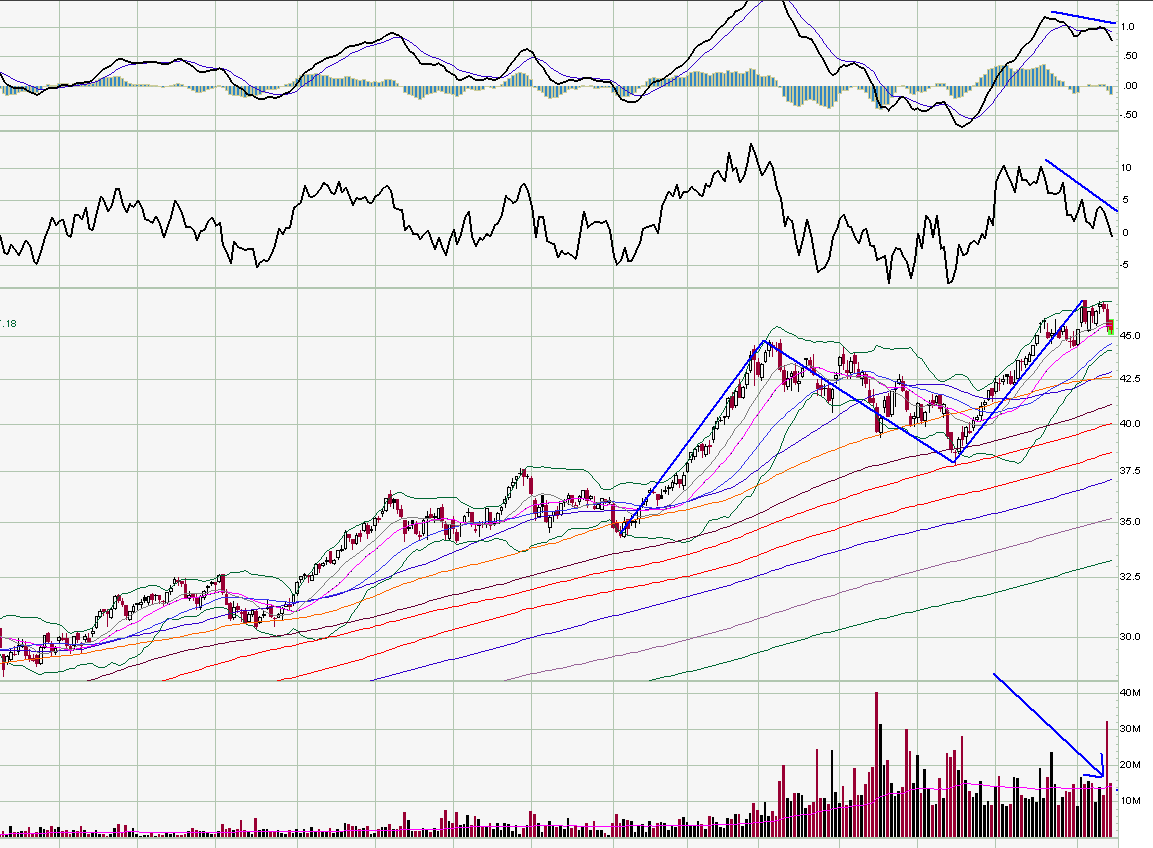Click the tallest volume bar reaching 40M
This screenshot has width=1153, height=848.
click(x=877, y=765)
